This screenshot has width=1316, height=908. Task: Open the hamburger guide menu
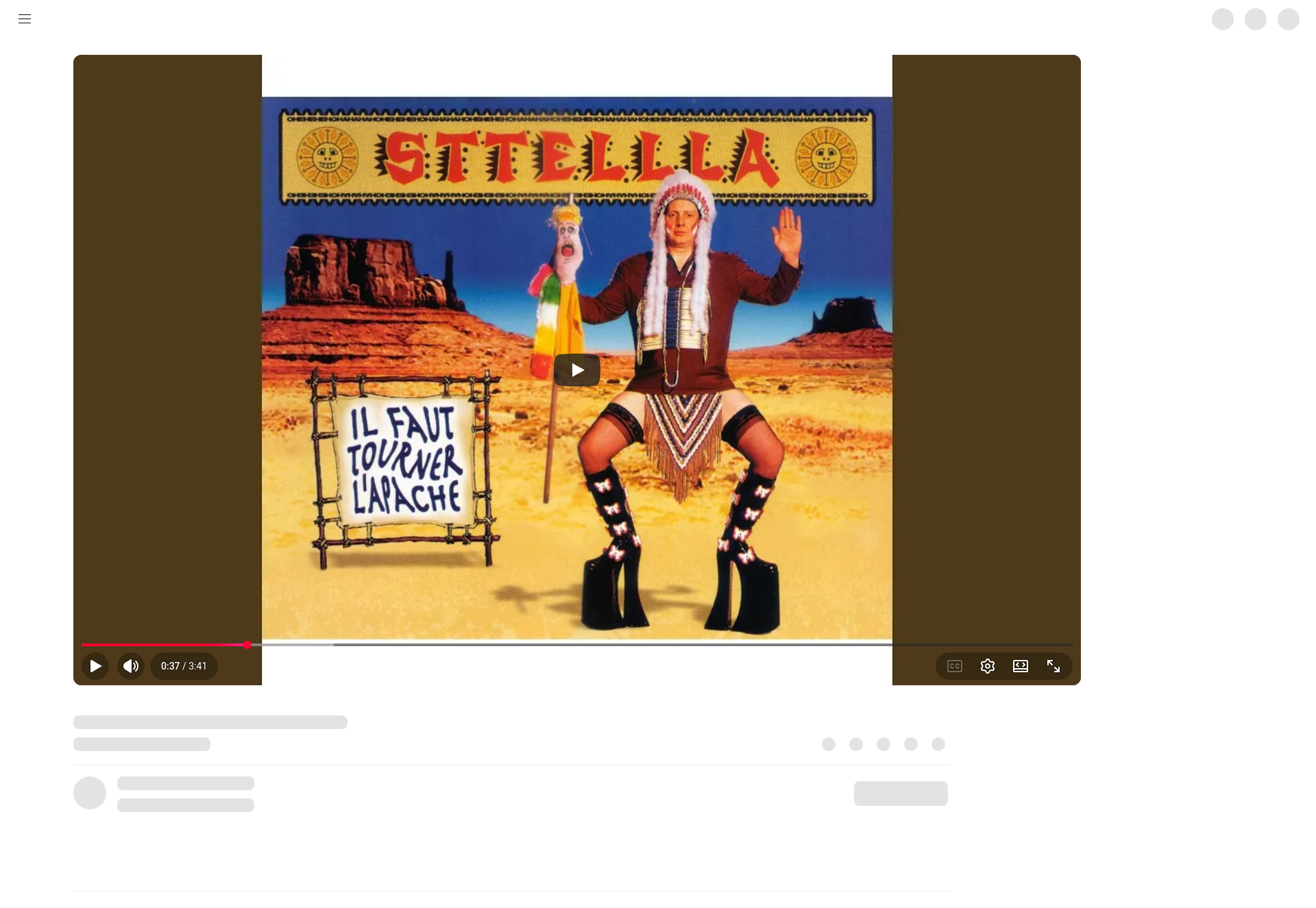(25, 19)
